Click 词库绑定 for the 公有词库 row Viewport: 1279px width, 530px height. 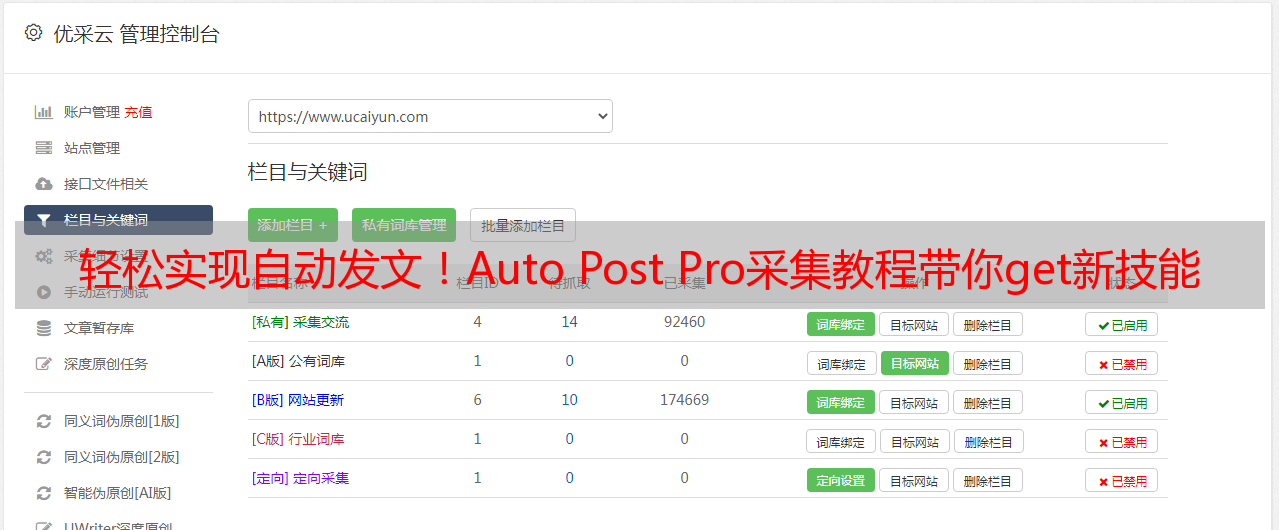(x=841, y=363)
